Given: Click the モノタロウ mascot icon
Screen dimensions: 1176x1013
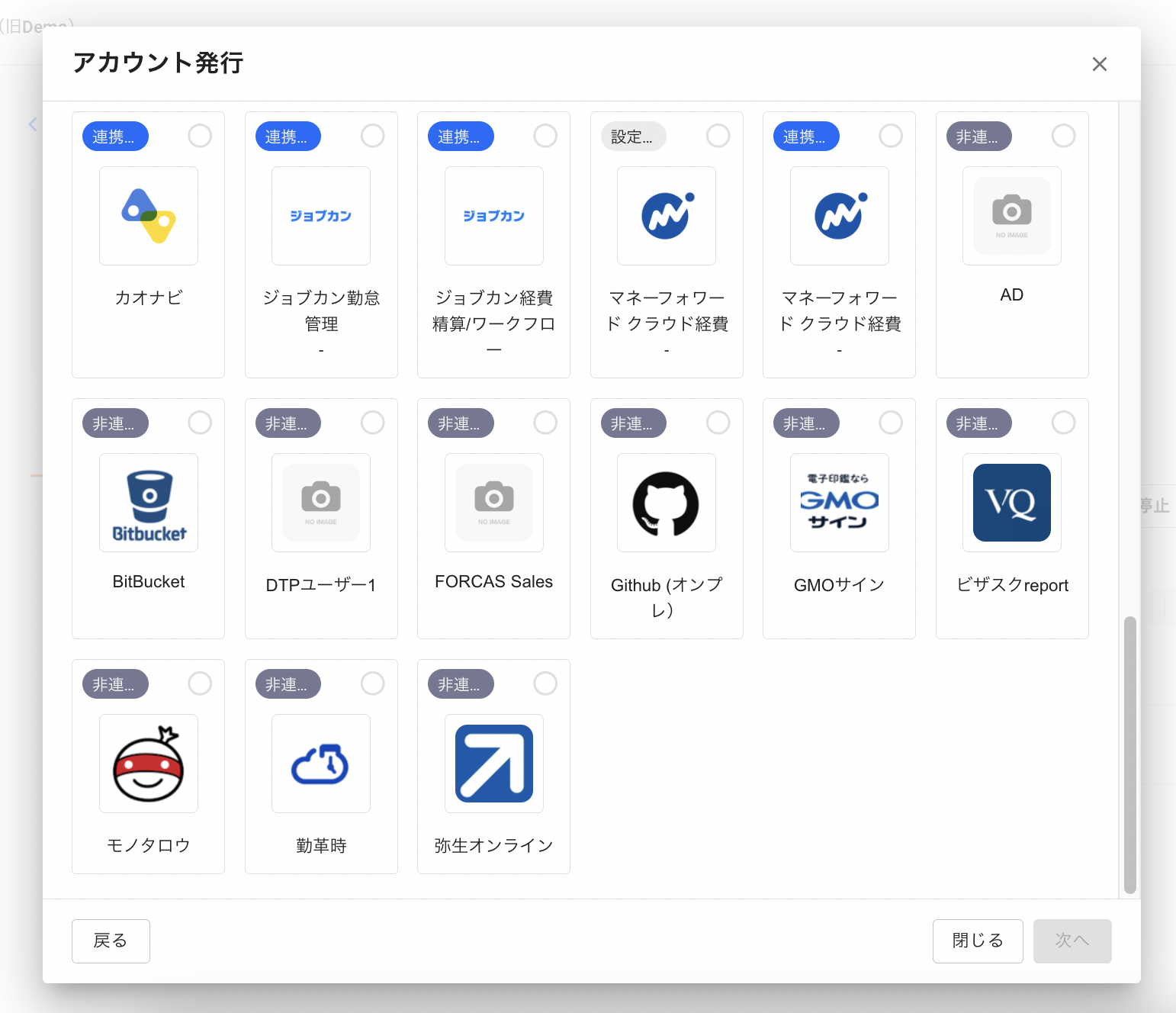Looking at the screenshot, I should coord(149,764).
